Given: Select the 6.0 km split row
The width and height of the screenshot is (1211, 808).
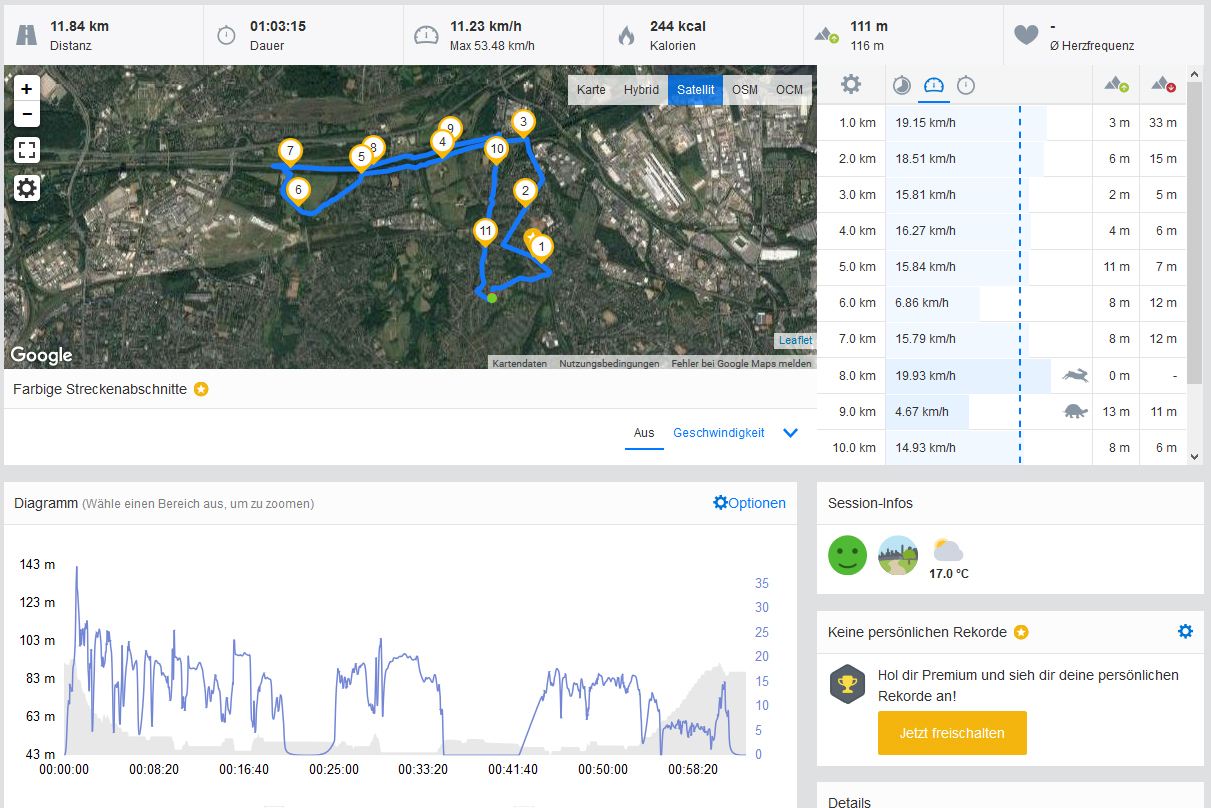Looking at the screenshot, I should pos(1002,302).
